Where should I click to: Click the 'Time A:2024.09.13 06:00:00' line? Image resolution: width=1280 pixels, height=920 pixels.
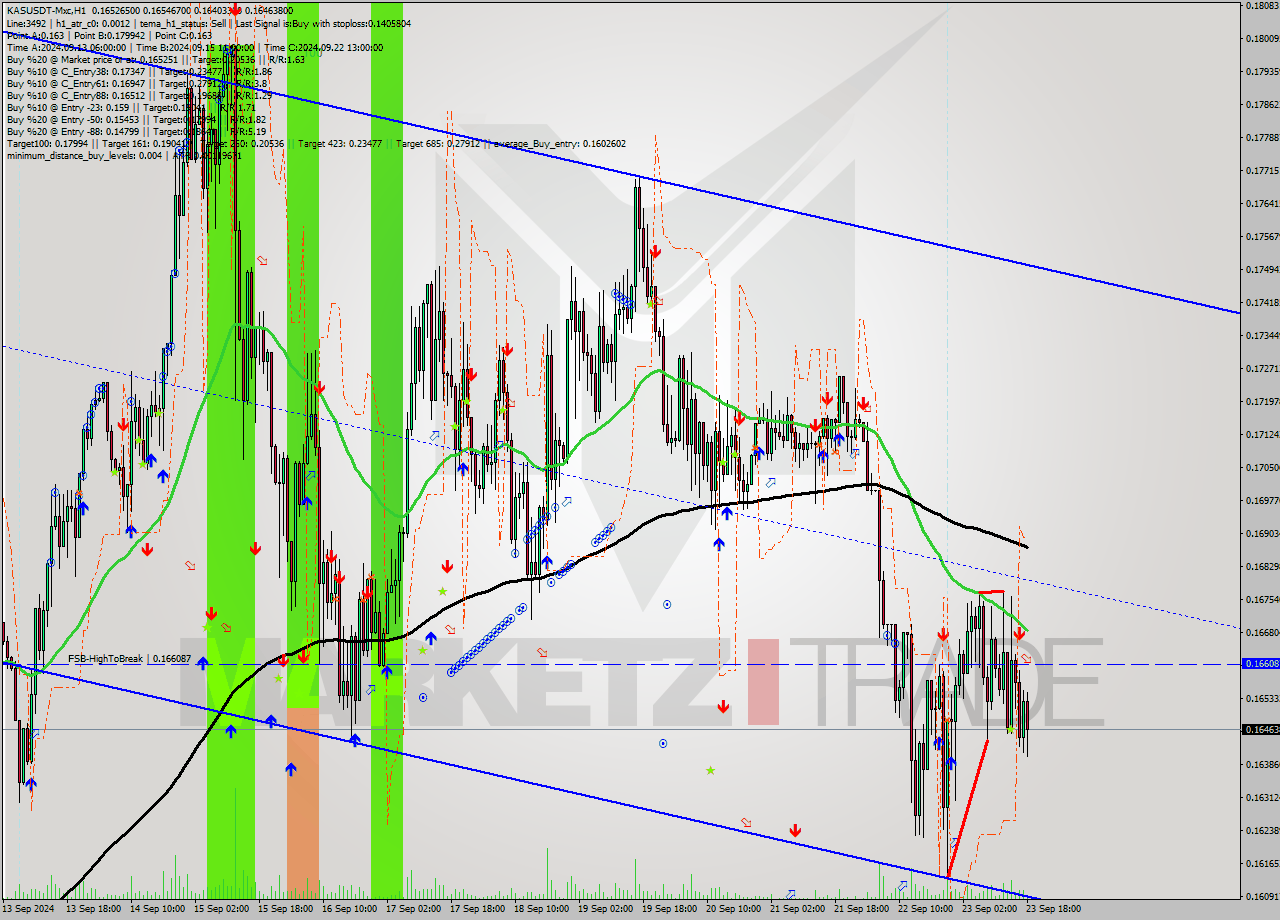[x=195, y=47]
